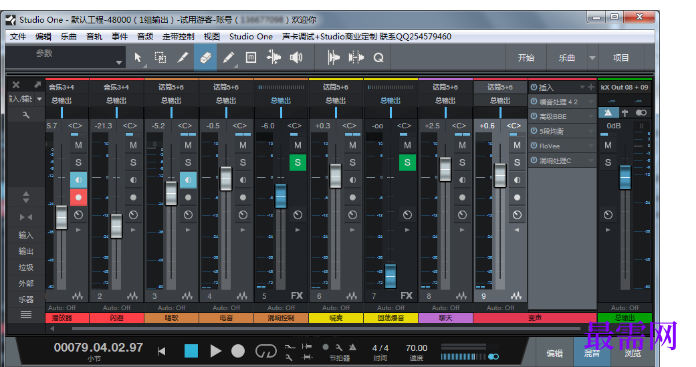
Task: Open 5段均衡 insert dropdown arrow
Action: (x=590, y=131)
